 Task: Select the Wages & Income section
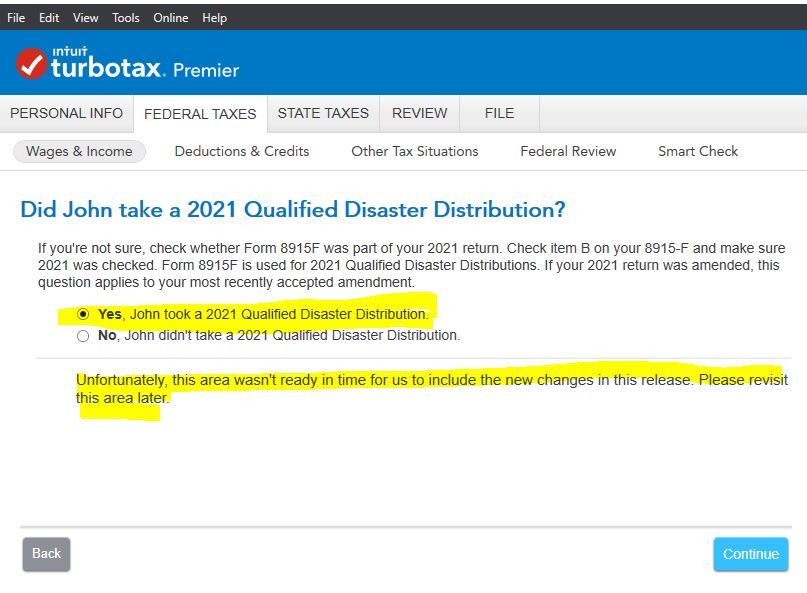[x=79, y=151]
